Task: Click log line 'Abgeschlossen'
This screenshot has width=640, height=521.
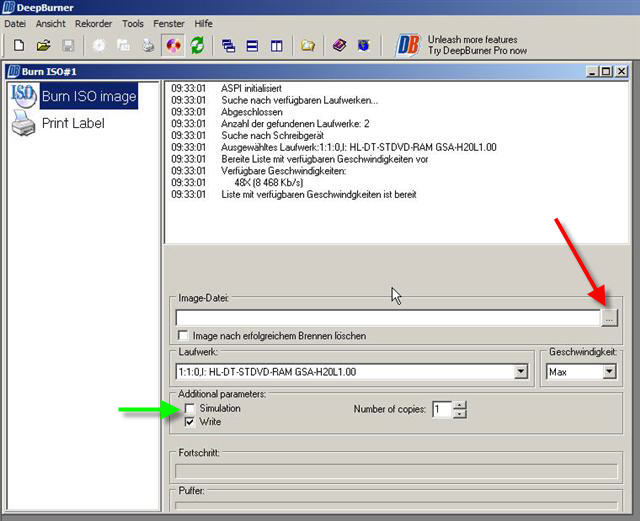Action: pos(252,112)
